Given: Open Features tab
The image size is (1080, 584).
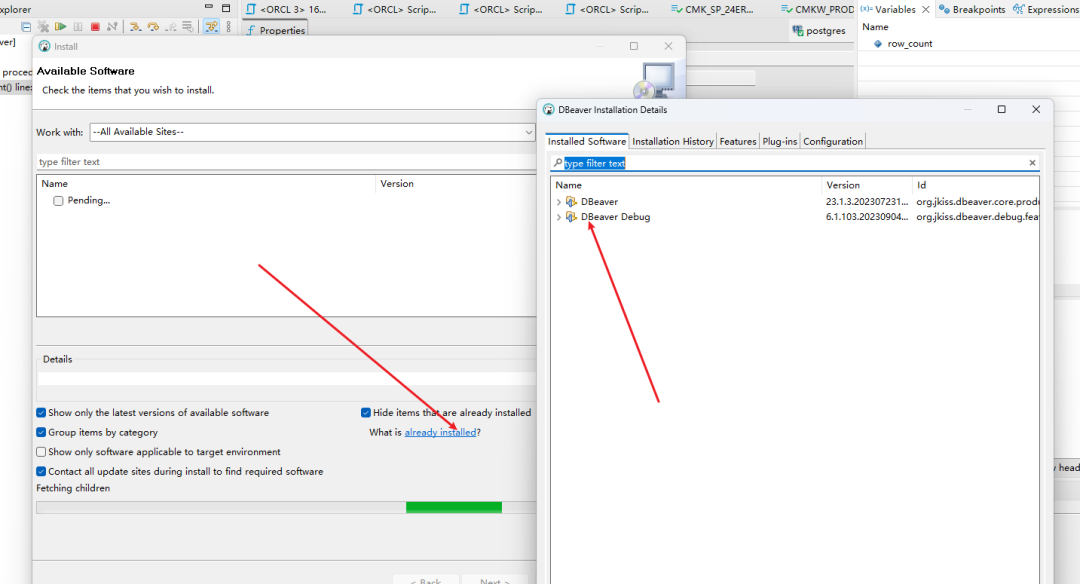Looking at the screenshot, I should [738, 141].
